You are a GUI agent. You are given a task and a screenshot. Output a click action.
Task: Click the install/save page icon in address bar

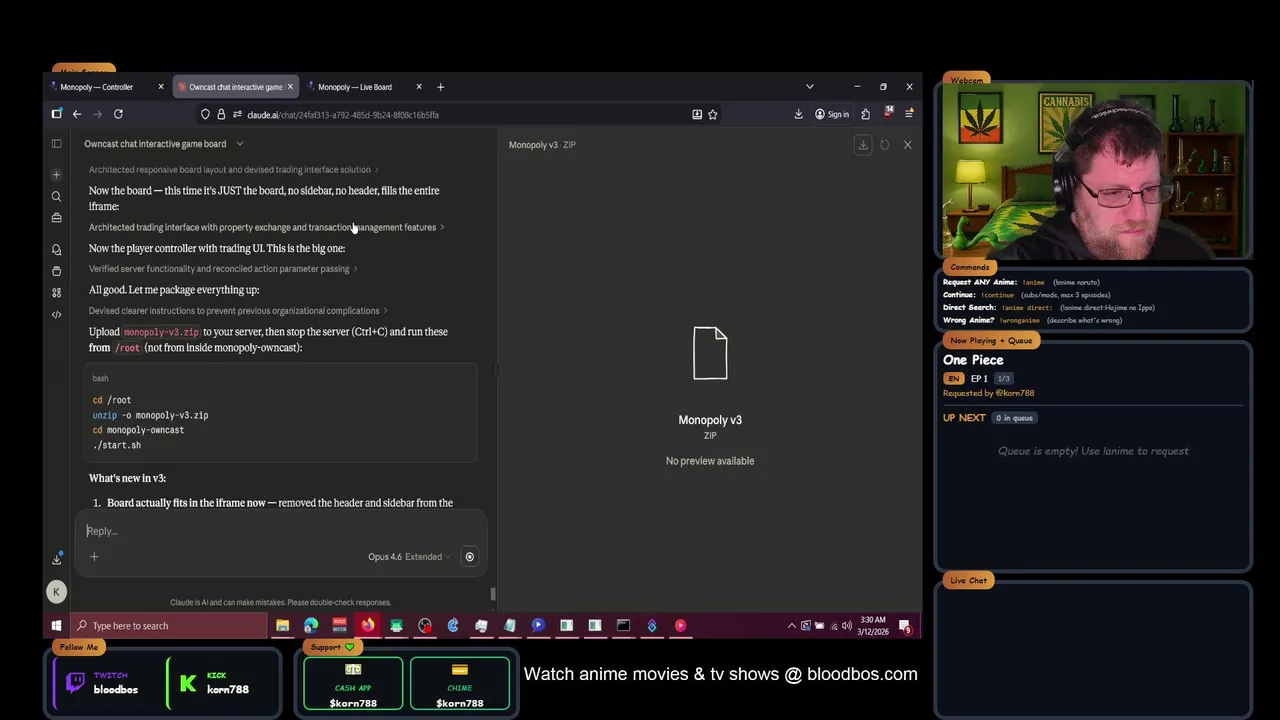click(697, 114)
